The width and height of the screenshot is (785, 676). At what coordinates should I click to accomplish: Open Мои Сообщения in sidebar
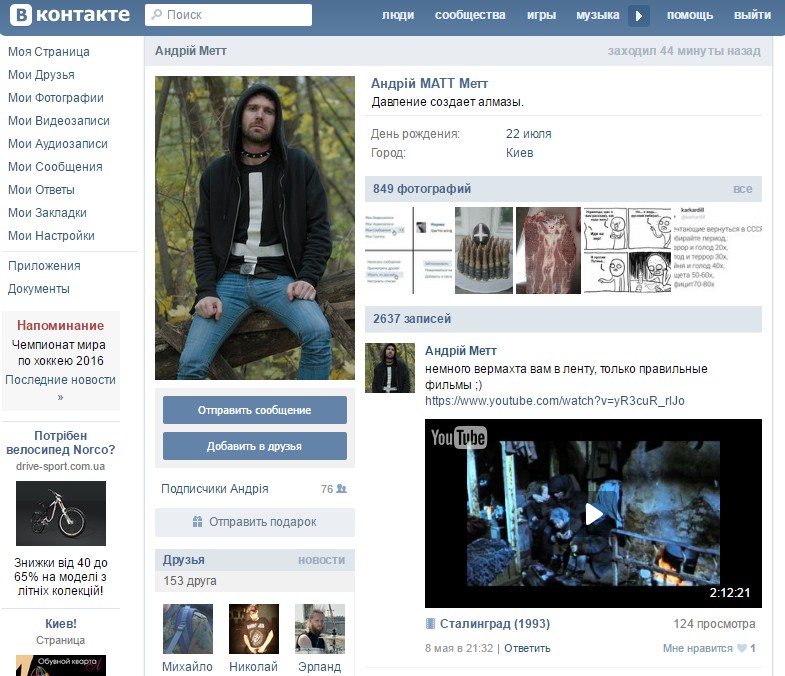[x=55, y=167]
